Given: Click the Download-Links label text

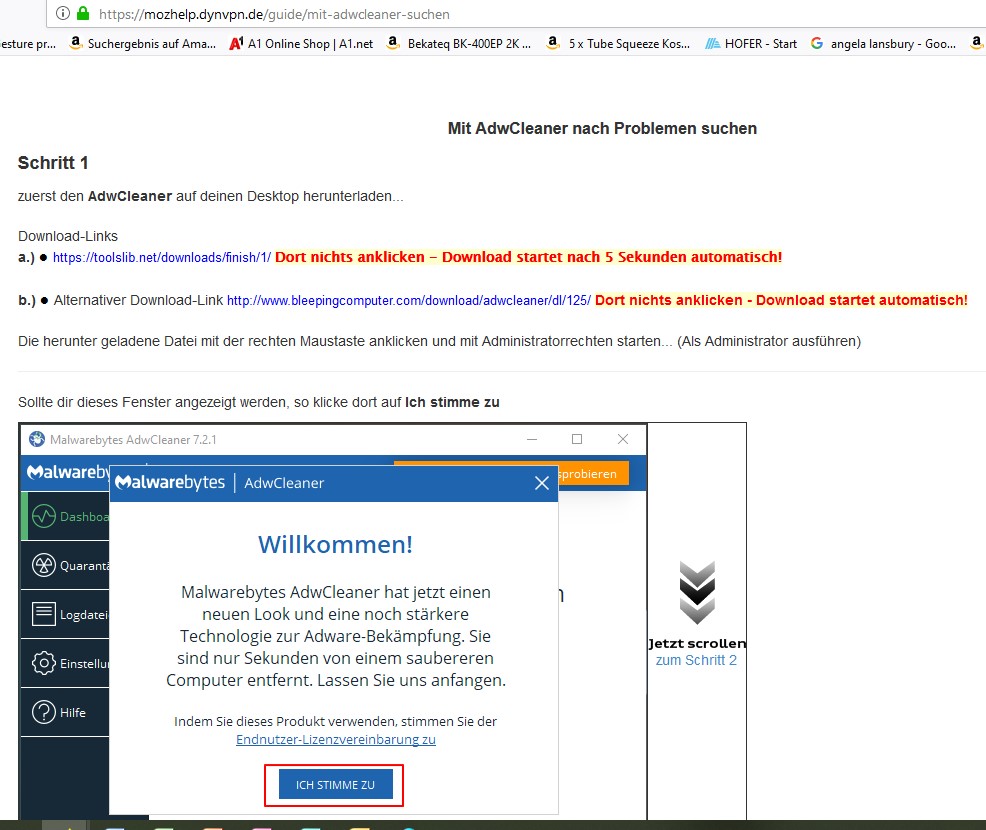Looking at the screenshot, I should tap(68, 236).
